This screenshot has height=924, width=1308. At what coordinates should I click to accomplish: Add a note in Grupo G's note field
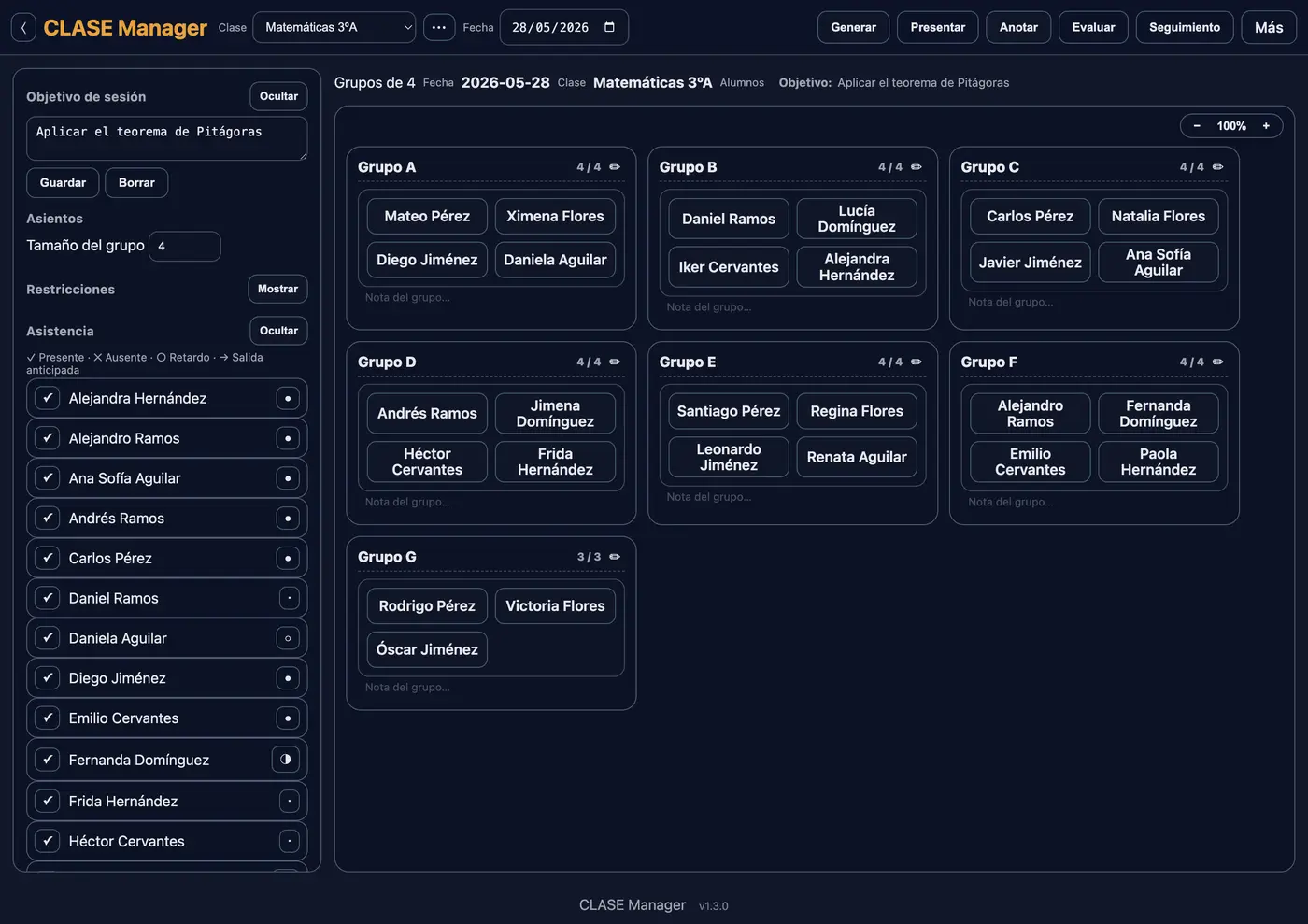[491, 688]
